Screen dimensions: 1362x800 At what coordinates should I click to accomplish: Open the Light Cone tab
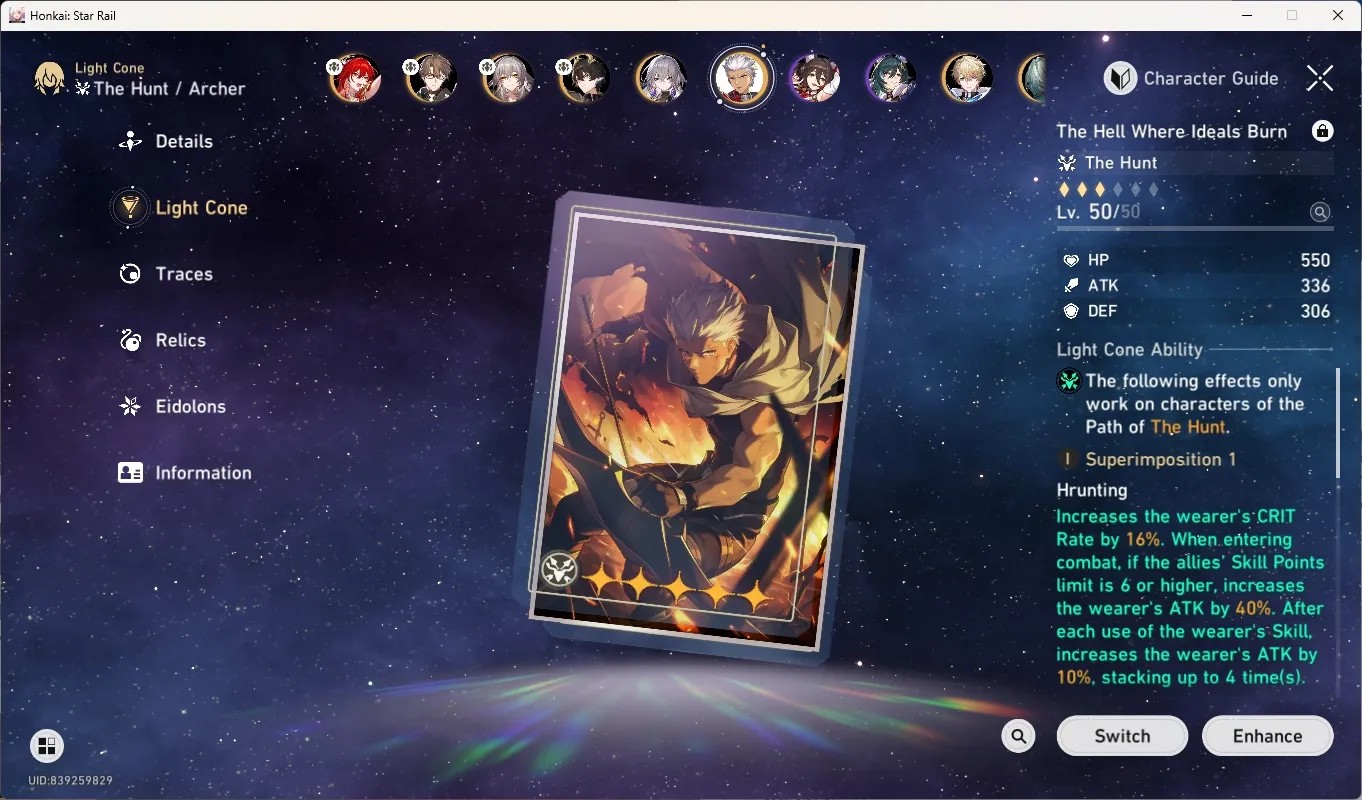point(180,208)
